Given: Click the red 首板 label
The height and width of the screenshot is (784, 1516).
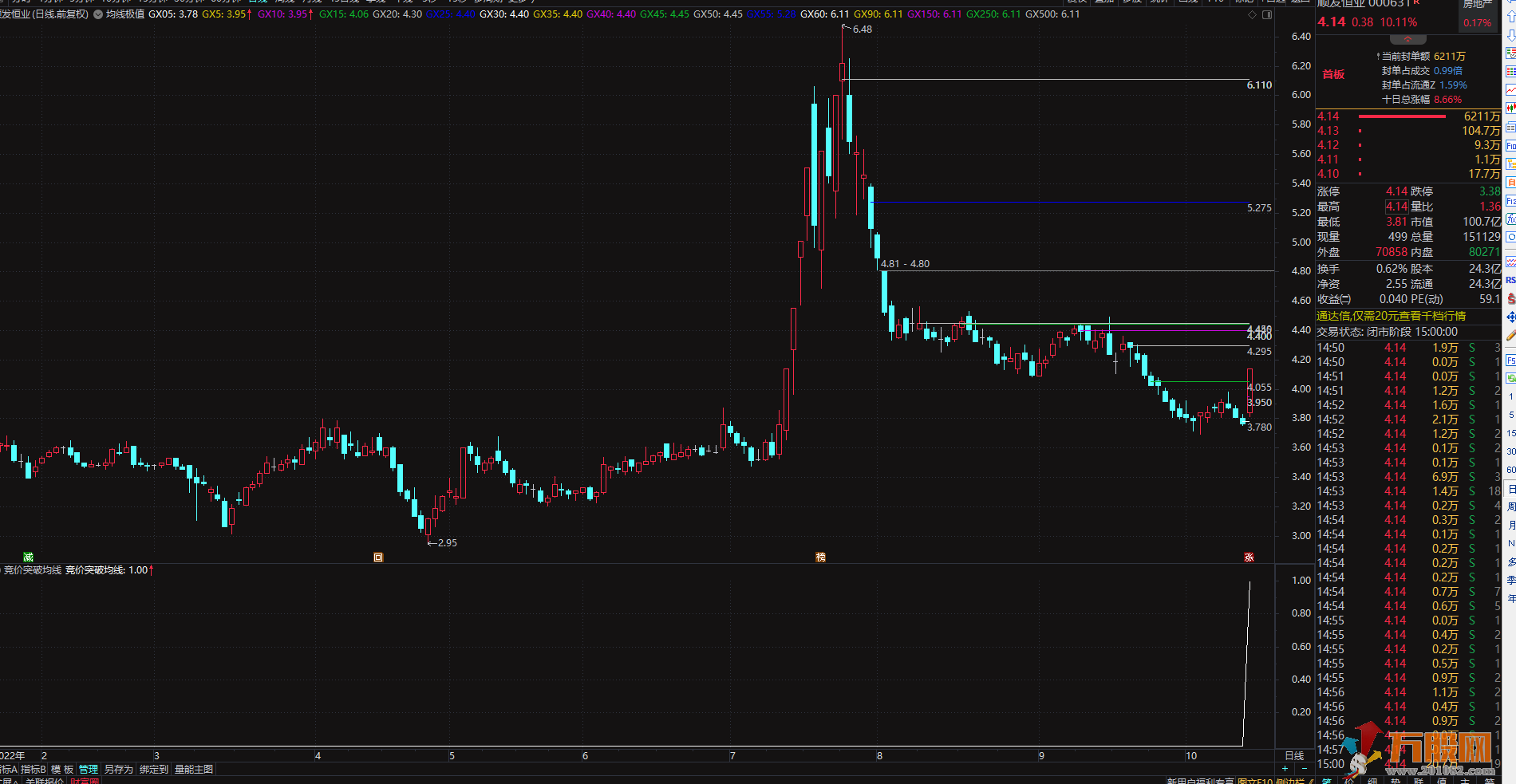Looking at the screenshot, I should click(1333, 74).
